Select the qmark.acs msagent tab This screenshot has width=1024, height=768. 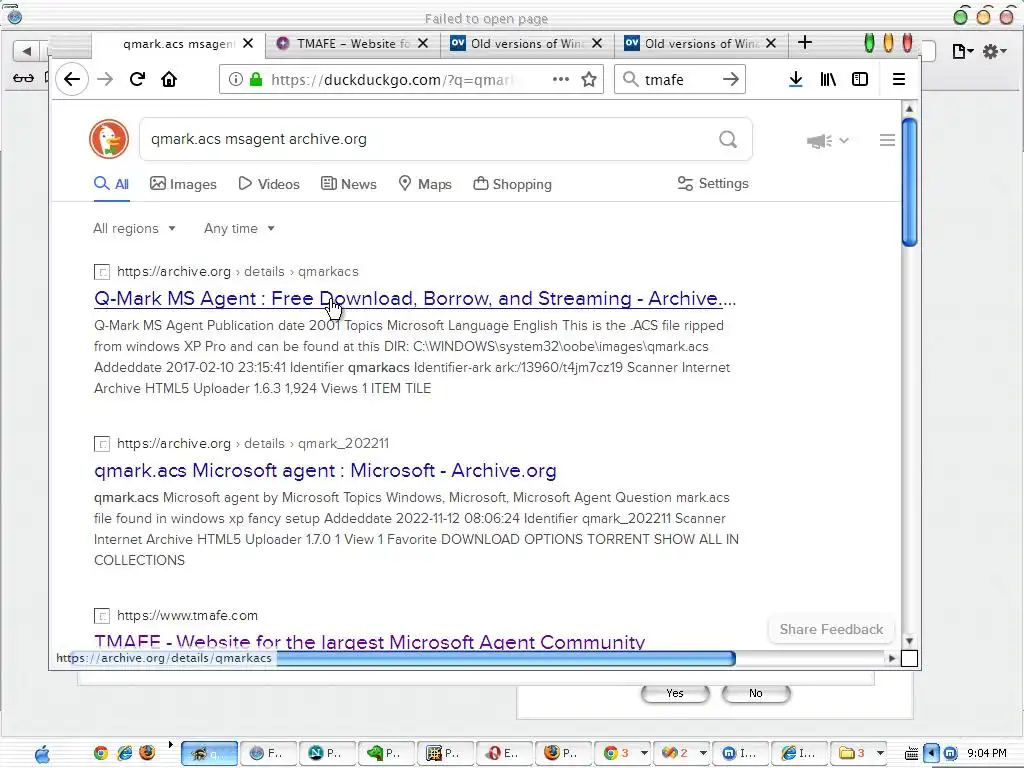click(178, 44)
